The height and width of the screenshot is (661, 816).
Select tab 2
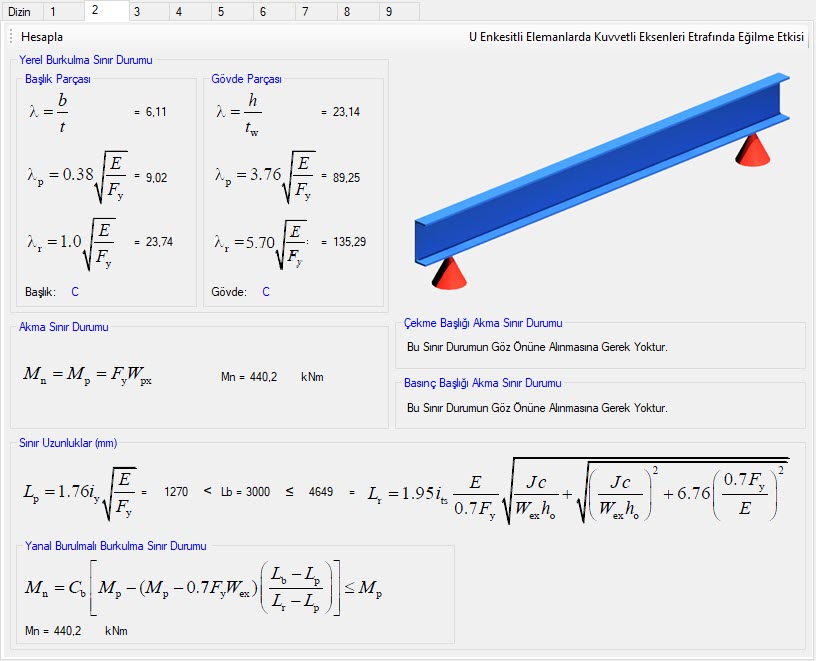[107, 10]
